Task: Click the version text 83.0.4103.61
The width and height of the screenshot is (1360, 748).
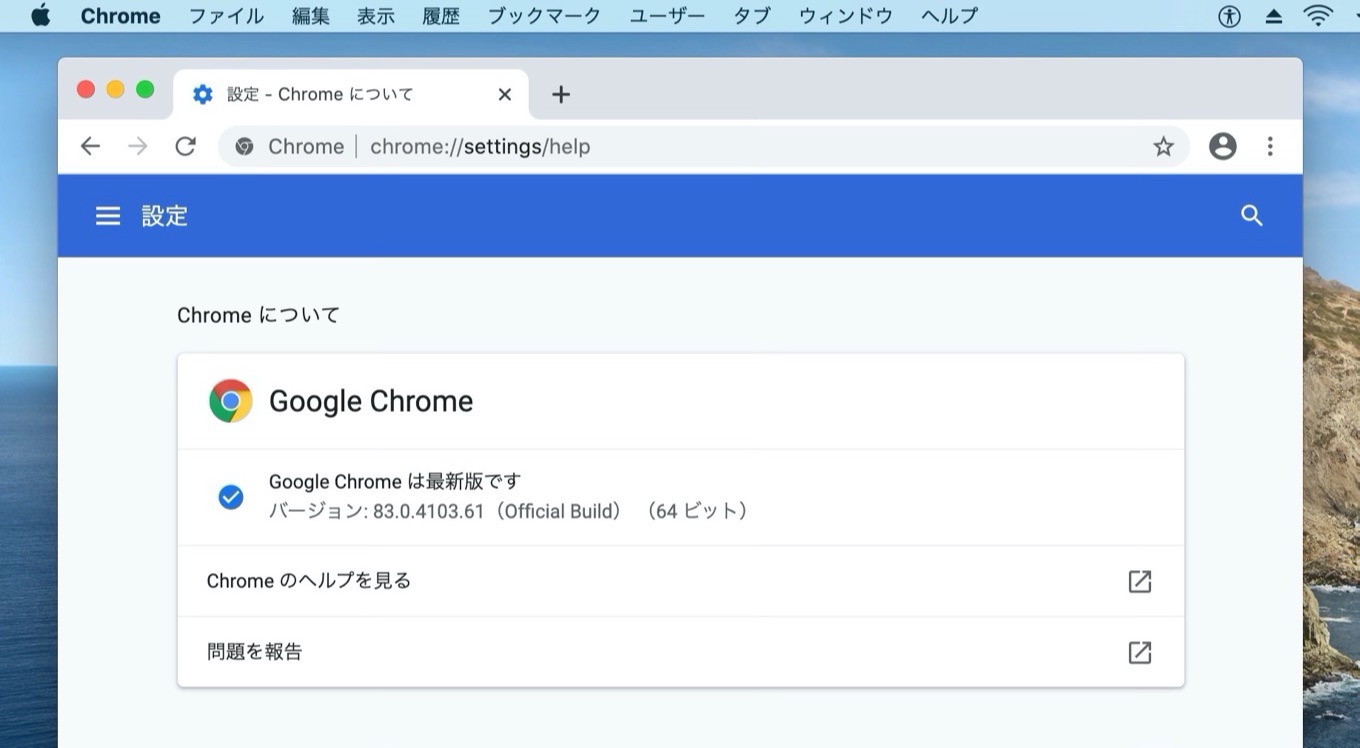Action: pyautogui.click(x=429, y=511)
